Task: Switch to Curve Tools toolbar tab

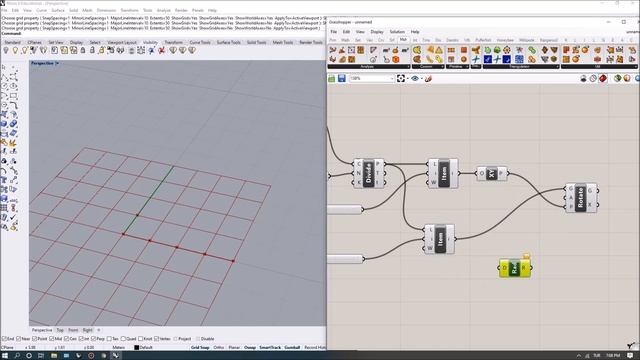Action: click(200, 42)
